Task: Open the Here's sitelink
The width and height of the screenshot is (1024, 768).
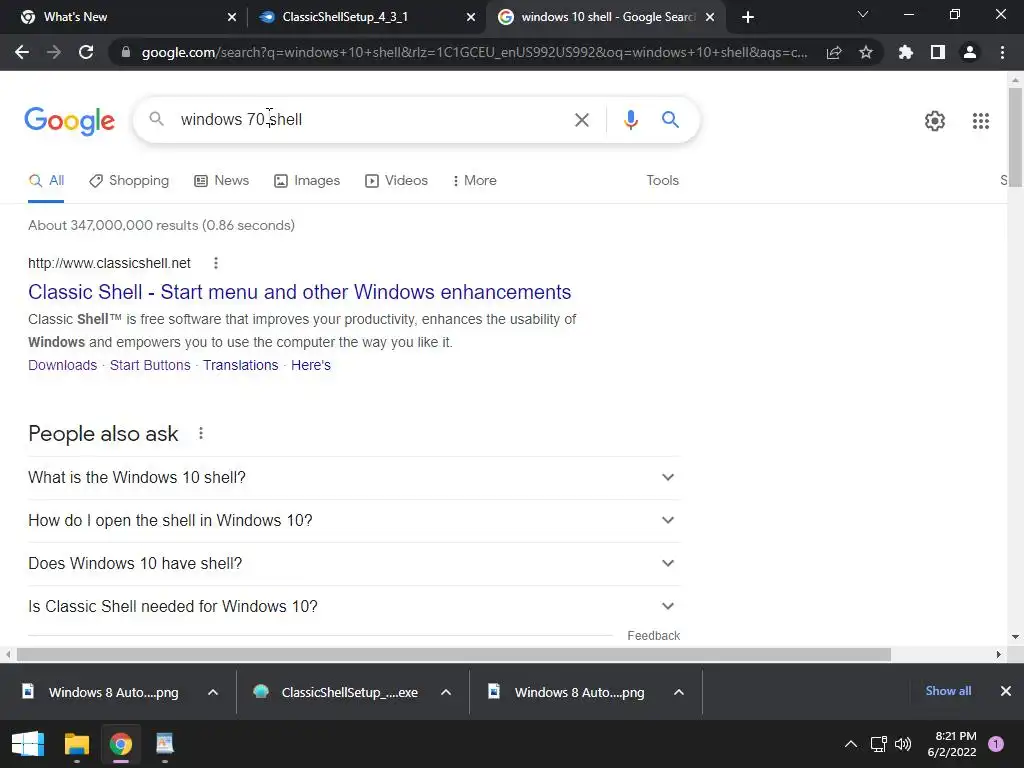Action: (x=311, y=365)
